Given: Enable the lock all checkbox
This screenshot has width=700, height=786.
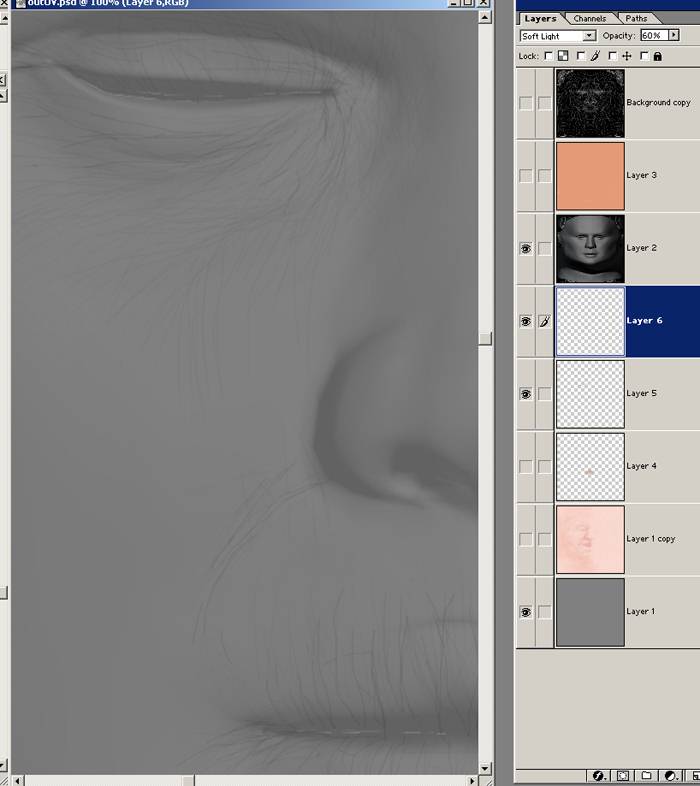Looking at the screenshot, I should pos(645,56).
